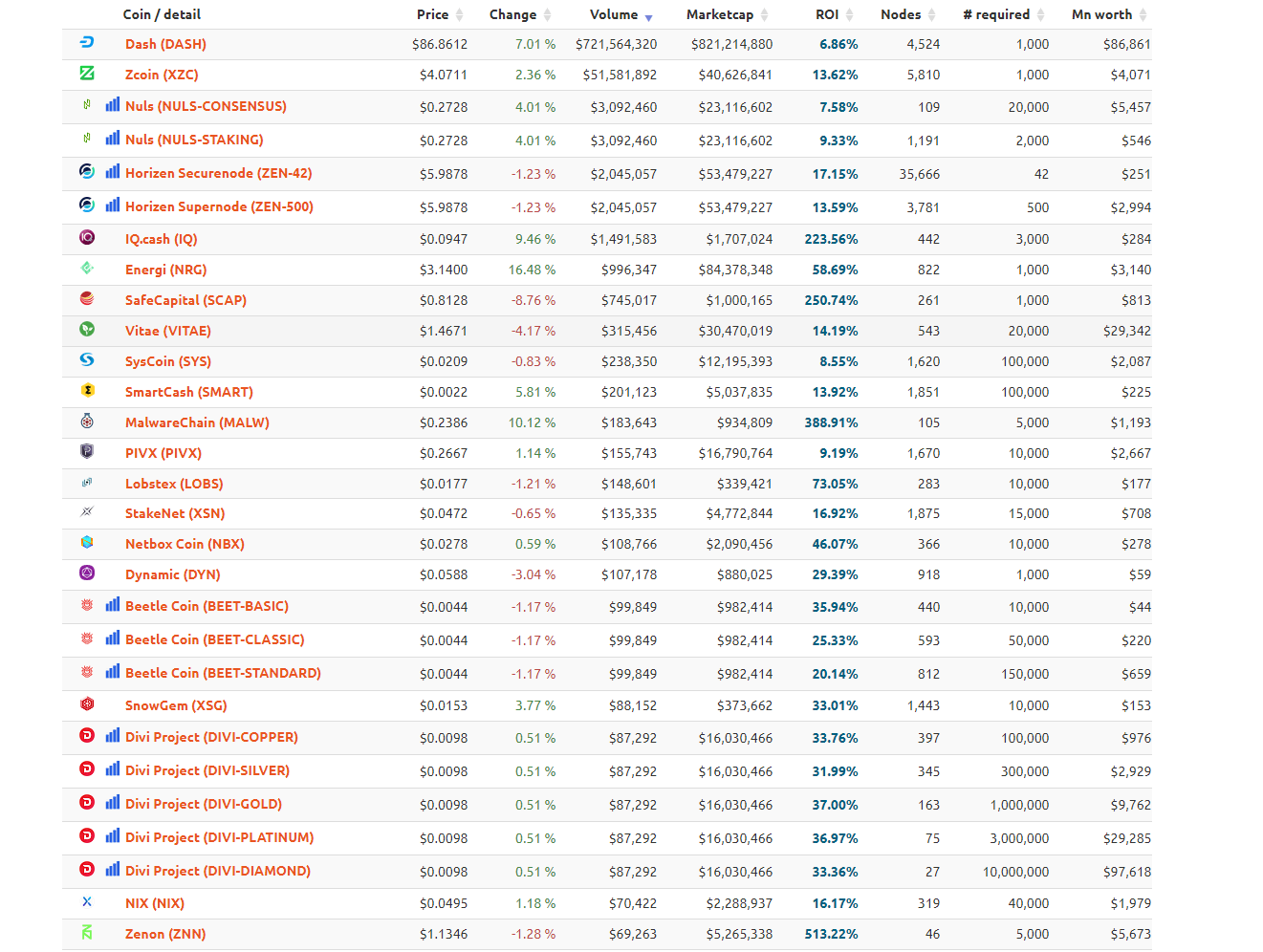The image size is (1263, 952).
Task: Open chart icon for Divi Project (DIVI-COPPER)
Action: pyautogui.click(x=113, y=735)
